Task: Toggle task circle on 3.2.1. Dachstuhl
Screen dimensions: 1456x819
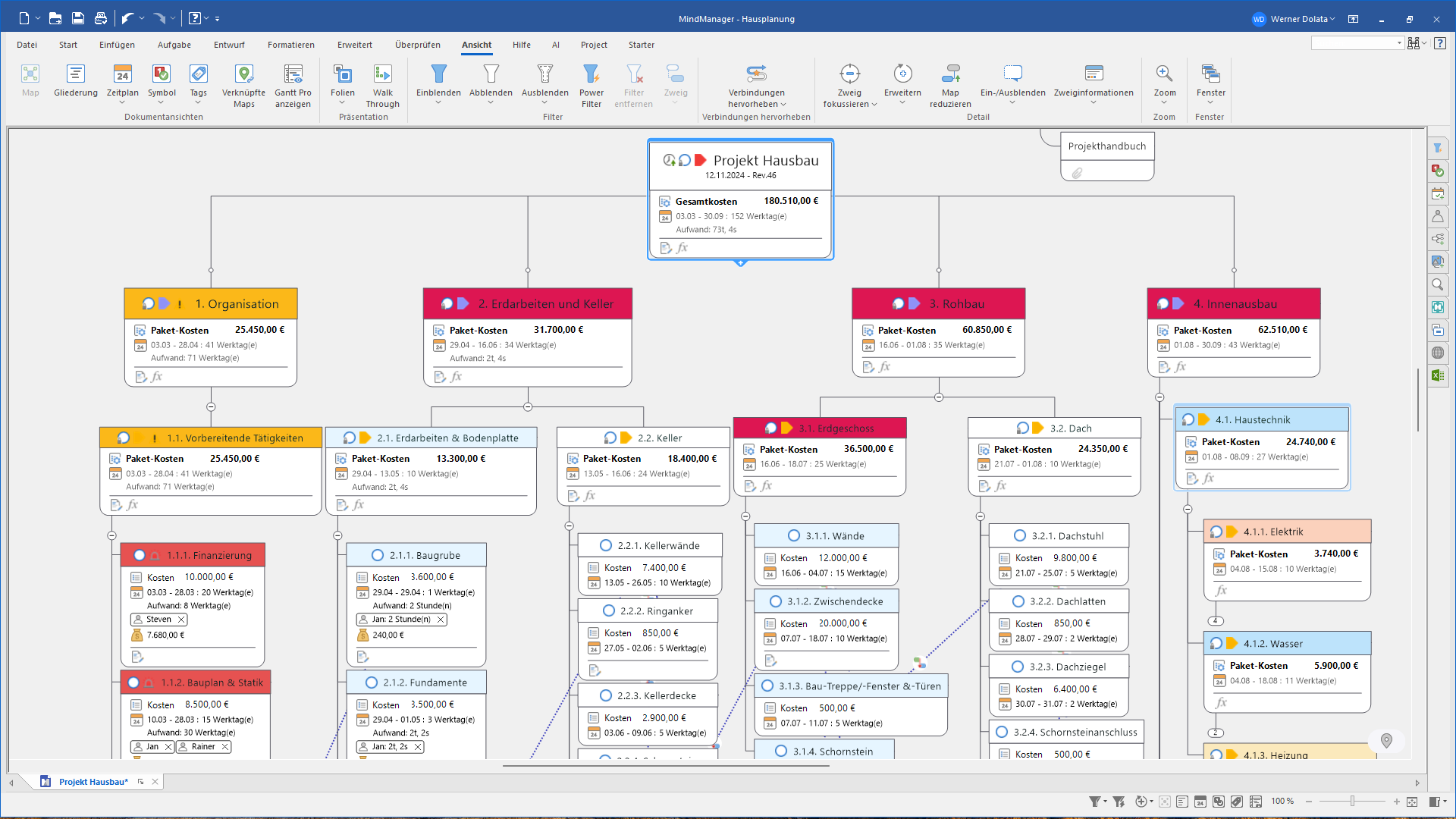Action: click(x=1020, y=535)
